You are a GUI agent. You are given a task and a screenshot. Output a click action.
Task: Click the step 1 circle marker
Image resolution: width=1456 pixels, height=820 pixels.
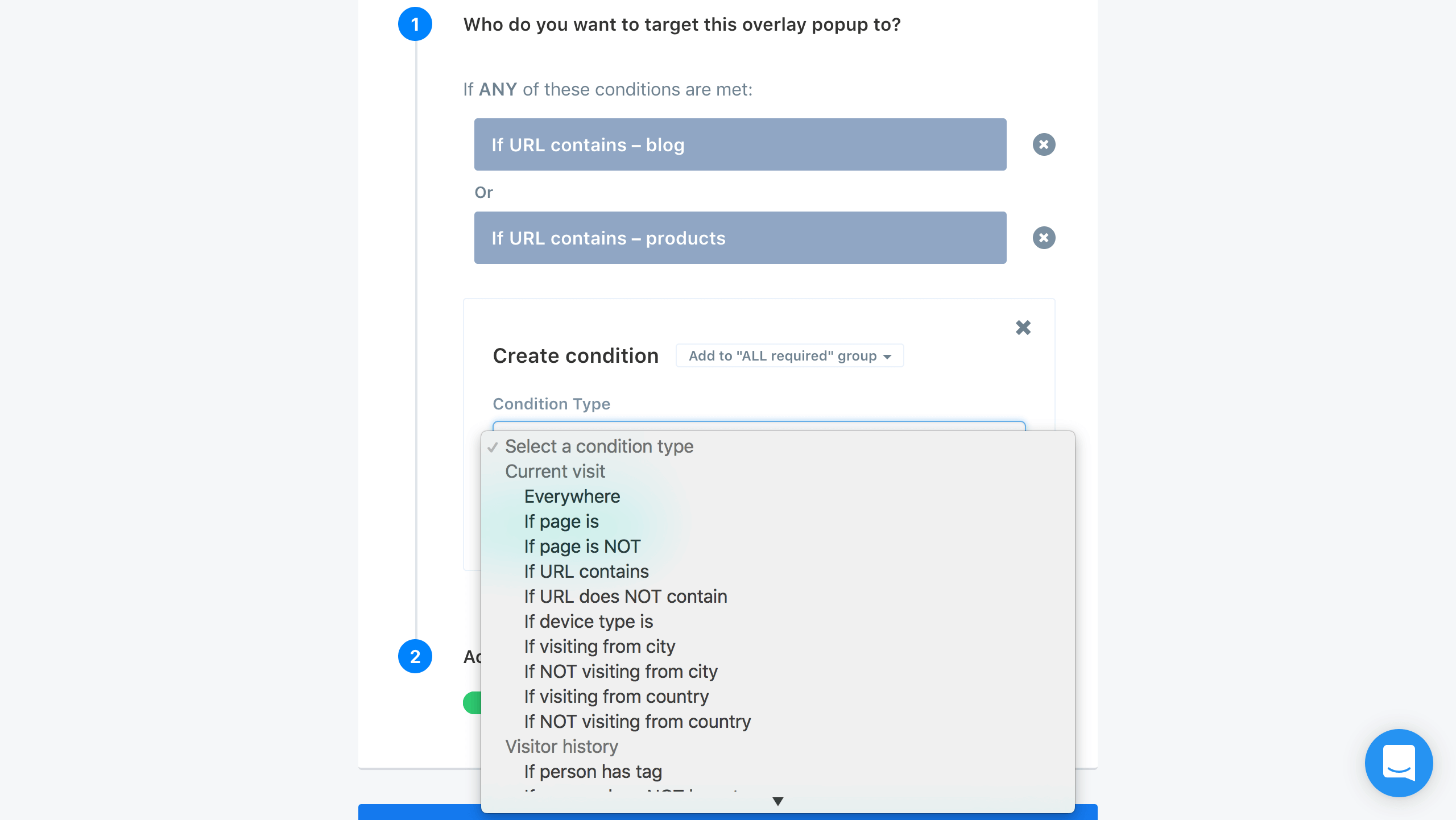tap(415, 24)
